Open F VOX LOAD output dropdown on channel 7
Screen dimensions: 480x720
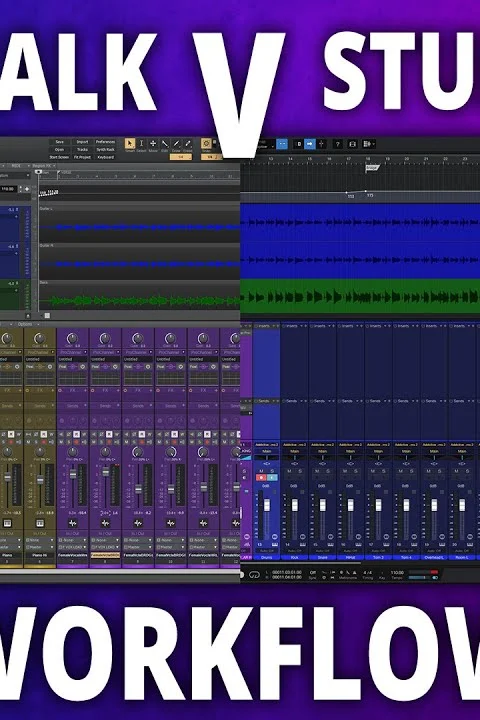pos(85,547)
